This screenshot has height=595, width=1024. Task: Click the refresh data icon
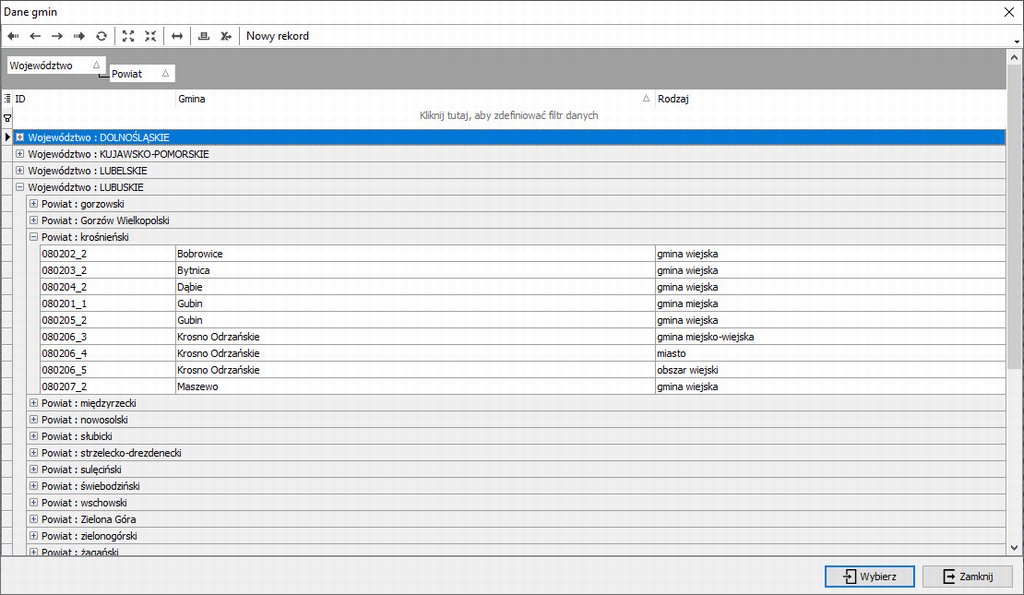[101, 36]
